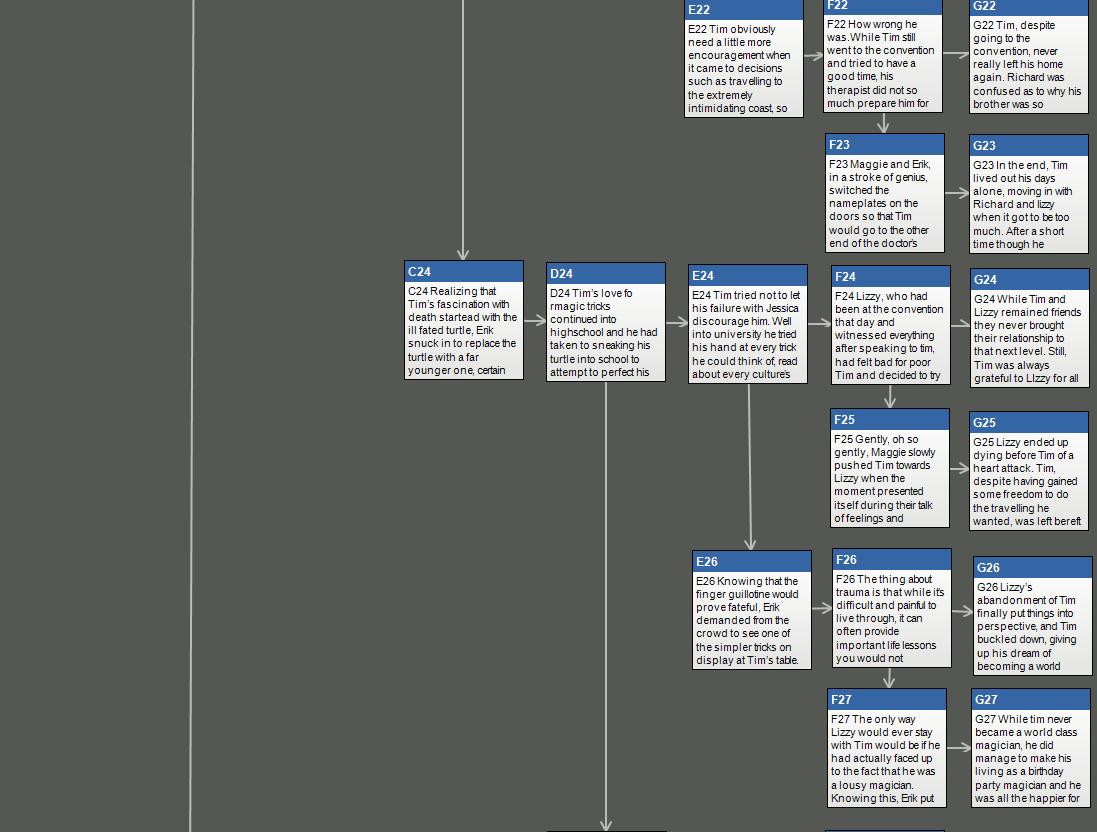Viewport: 1097px width, 832px height.
Task: Select the E22 story node
Action: pos(744,60)
